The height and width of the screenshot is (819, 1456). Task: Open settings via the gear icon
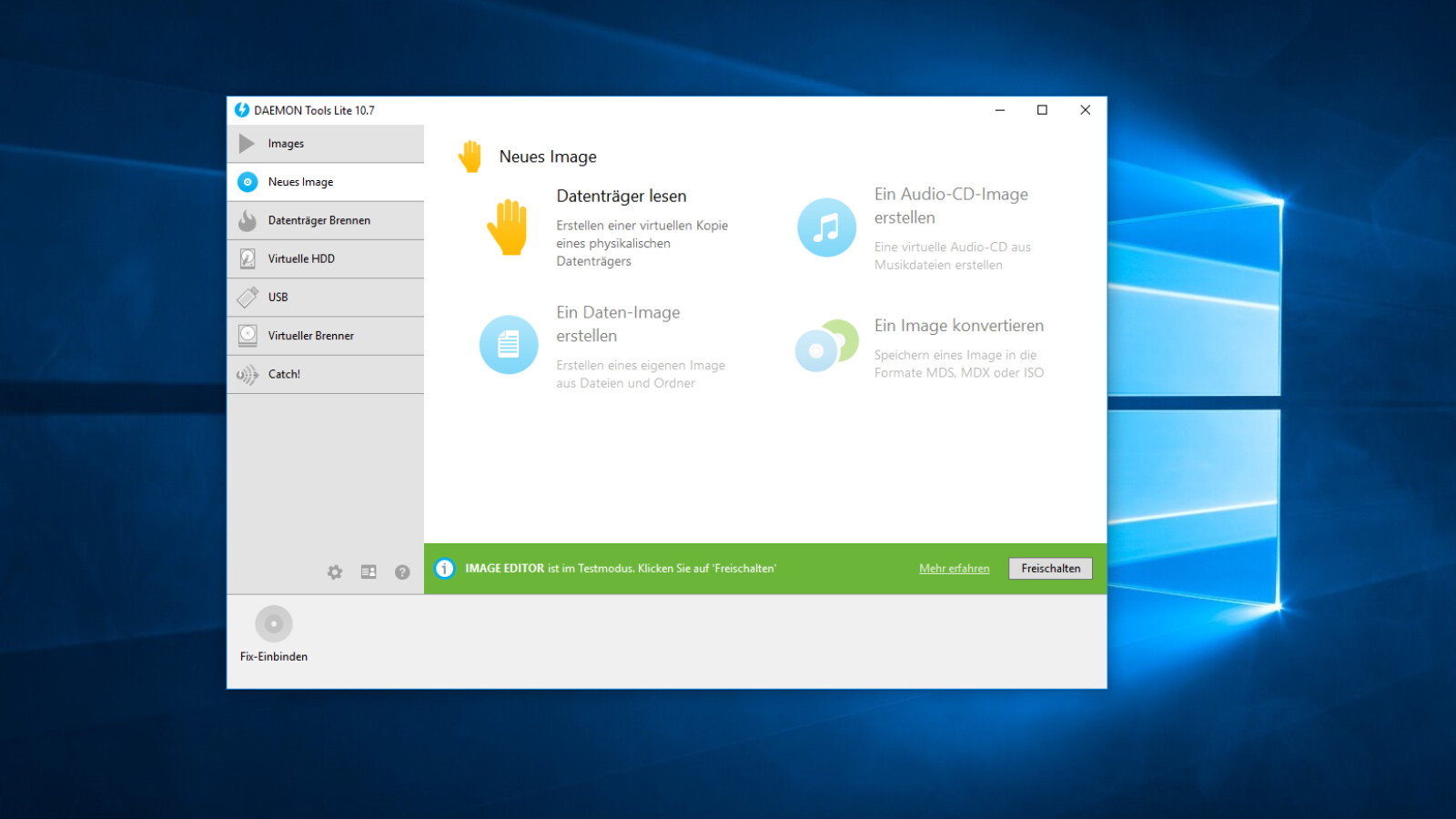click(335, 572)
